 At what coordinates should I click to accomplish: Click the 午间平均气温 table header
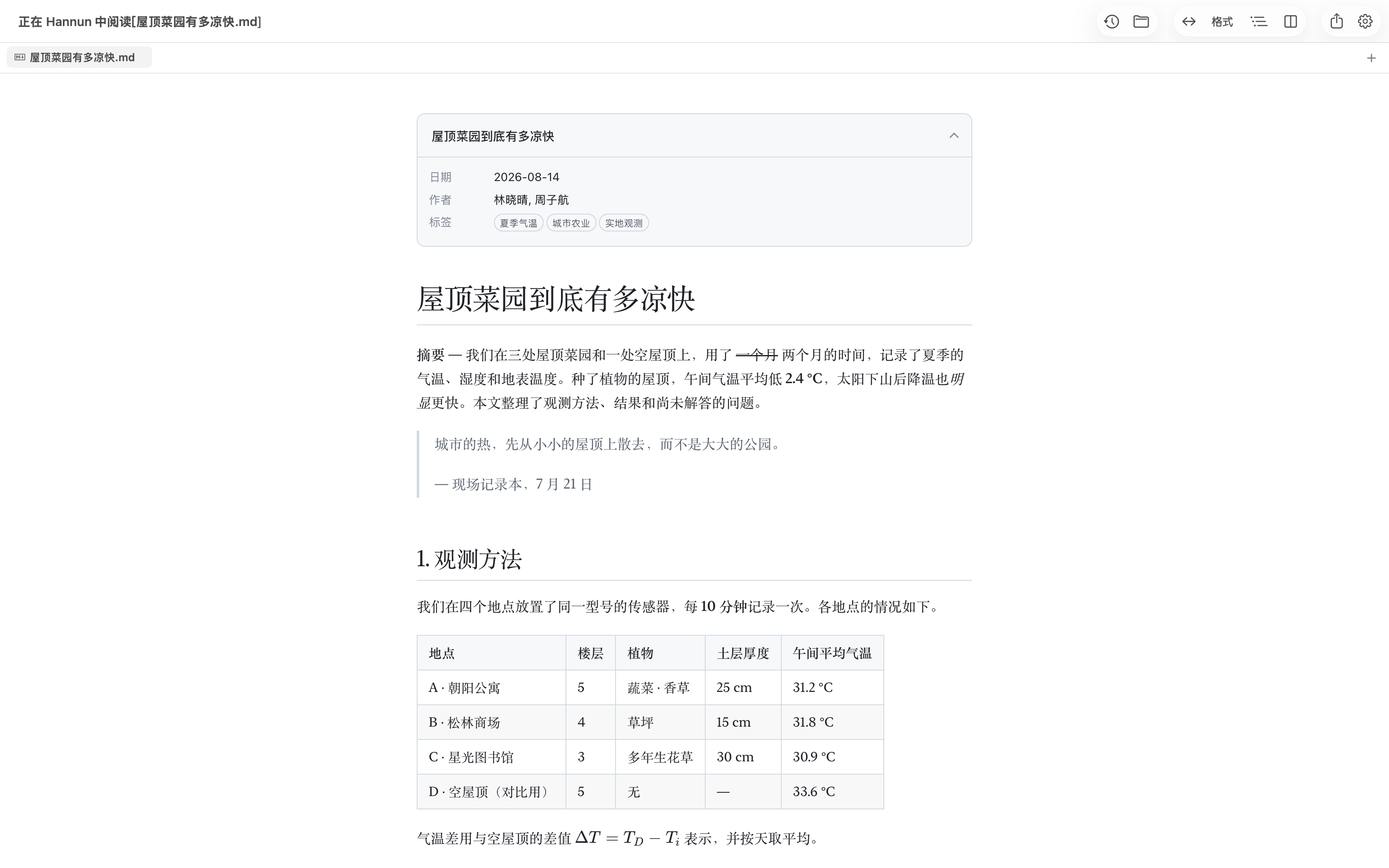click(832, 653)
